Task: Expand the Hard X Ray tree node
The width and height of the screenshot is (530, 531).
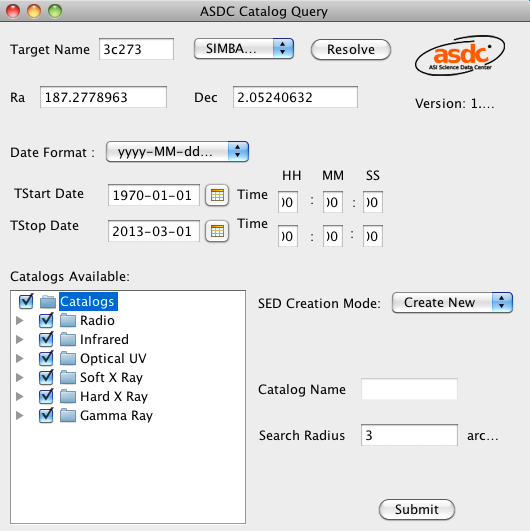Action: tap(20, 396)
